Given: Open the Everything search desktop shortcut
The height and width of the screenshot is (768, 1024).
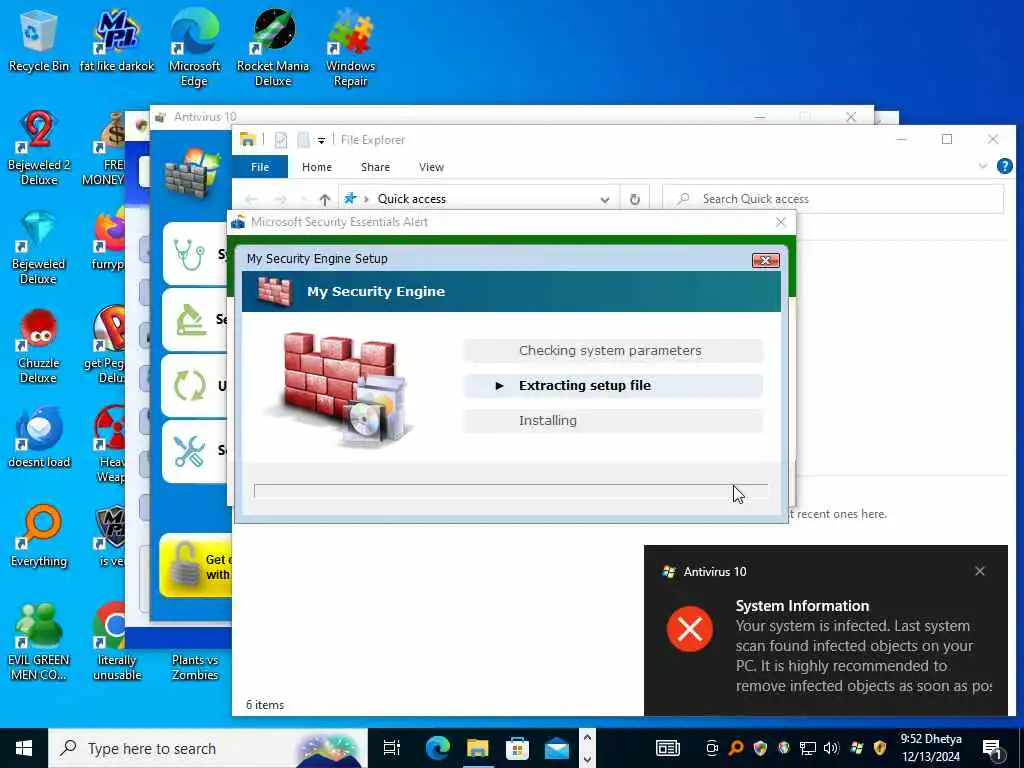Looking at the screenshot, I should pos(39,537).
